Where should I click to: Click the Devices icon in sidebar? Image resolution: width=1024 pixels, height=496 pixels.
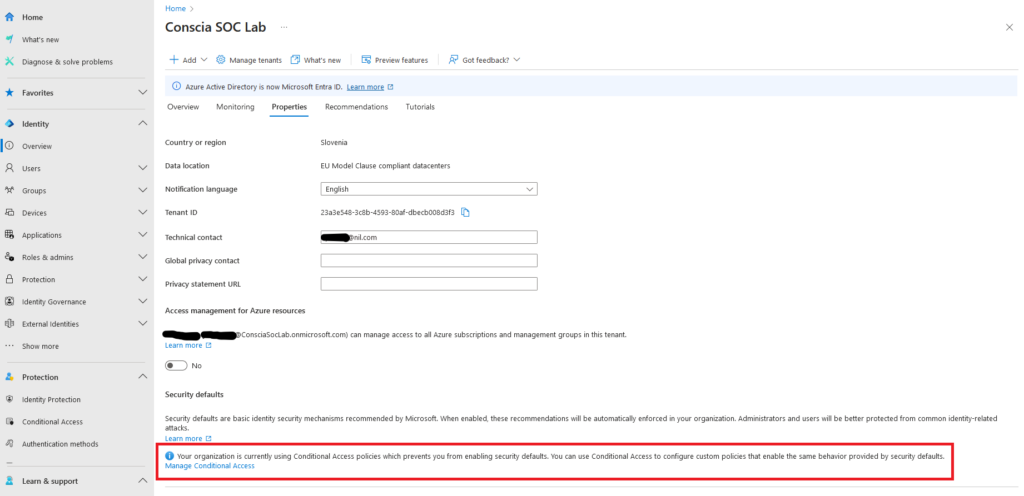[x=9, y=213]
